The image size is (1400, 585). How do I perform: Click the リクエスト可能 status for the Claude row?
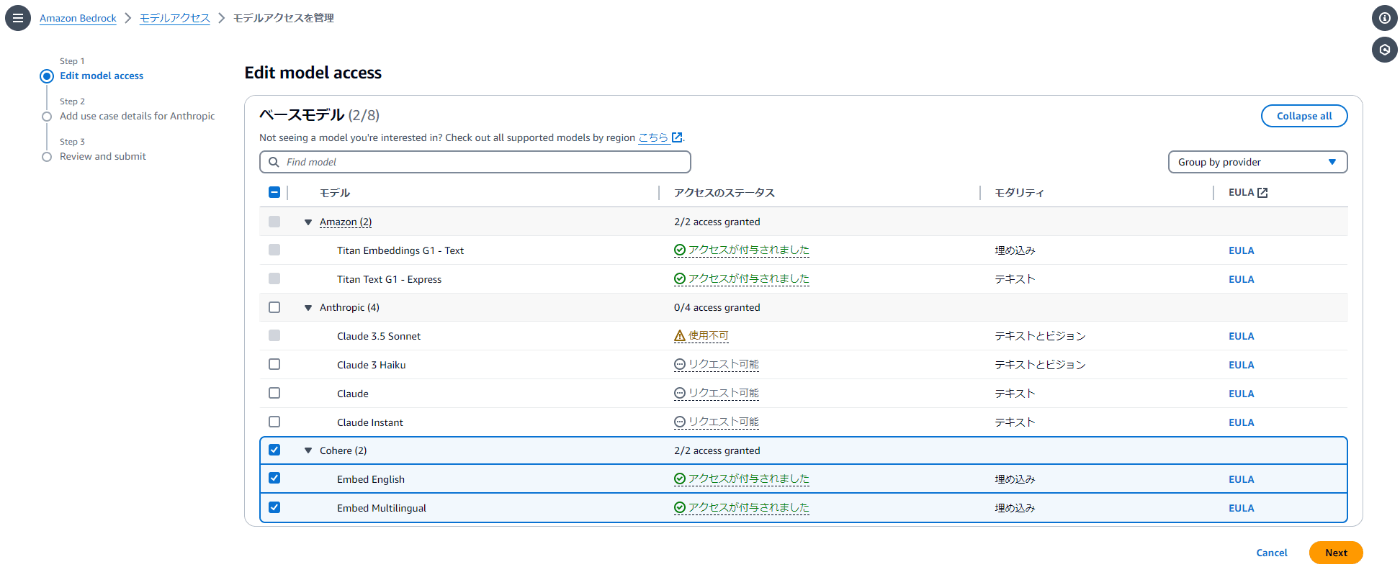point(723,393)
